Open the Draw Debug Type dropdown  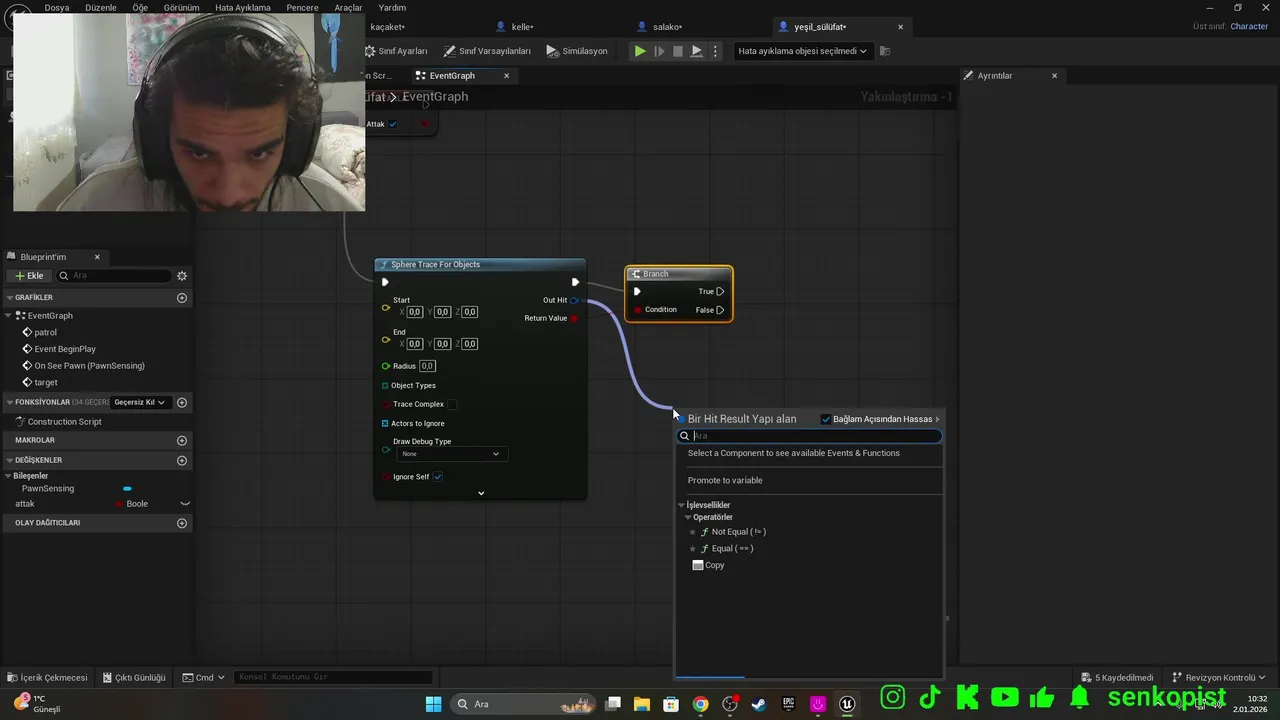(451, 454)
